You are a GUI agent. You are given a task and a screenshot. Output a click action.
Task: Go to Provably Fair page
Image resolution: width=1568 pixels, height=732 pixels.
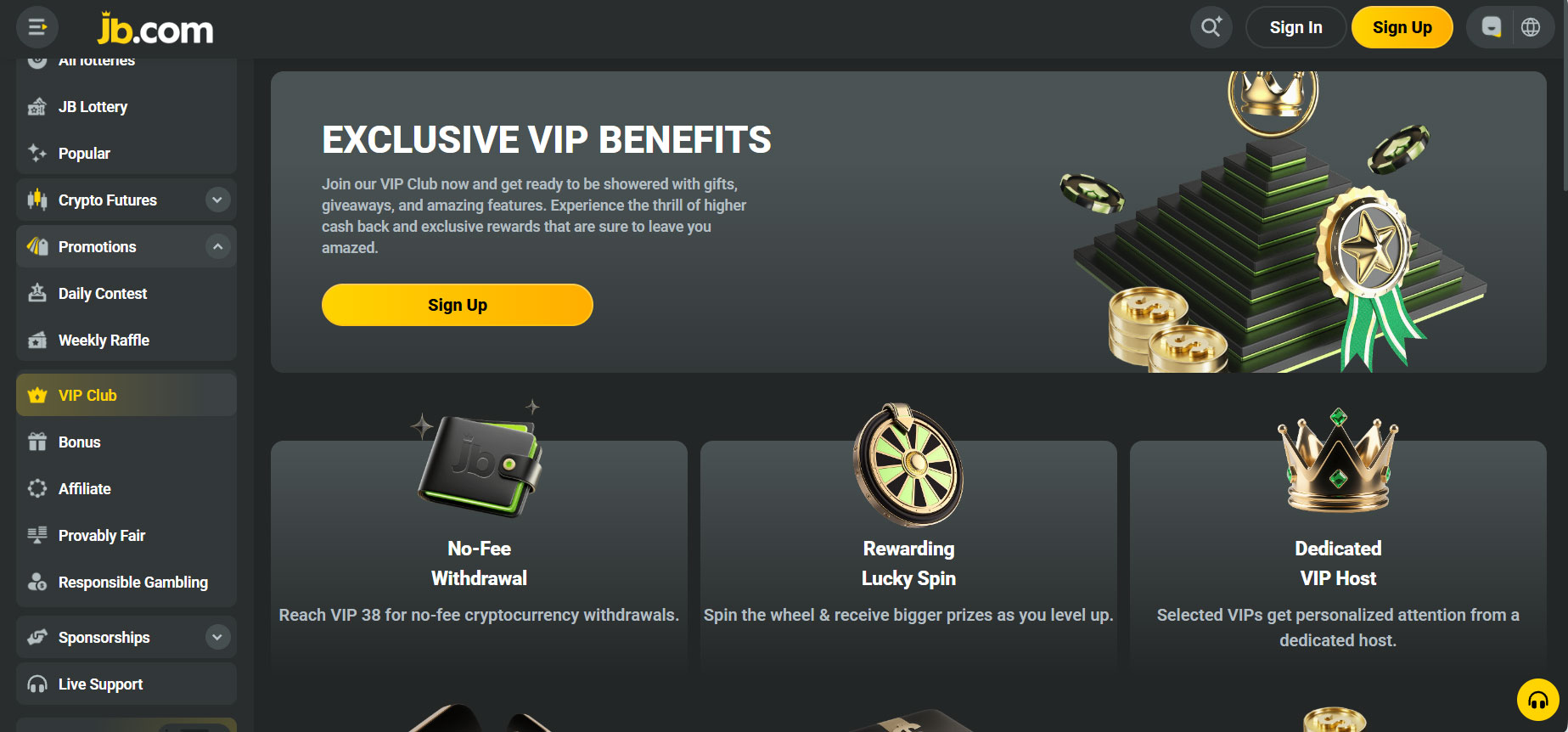[x=126, y=536]
